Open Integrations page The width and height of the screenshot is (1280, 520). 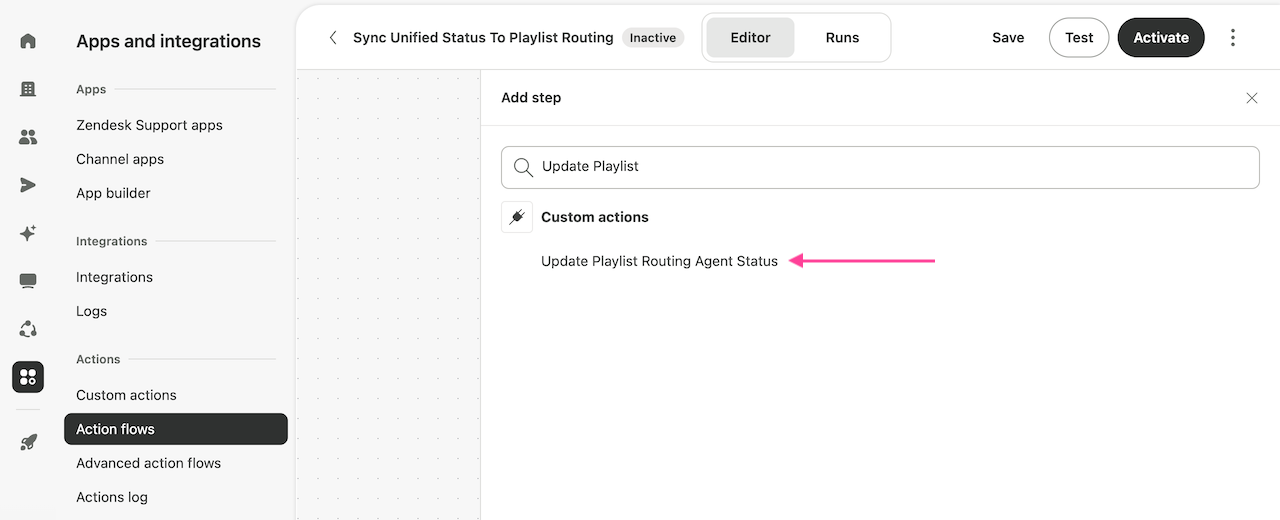[114, 277]
